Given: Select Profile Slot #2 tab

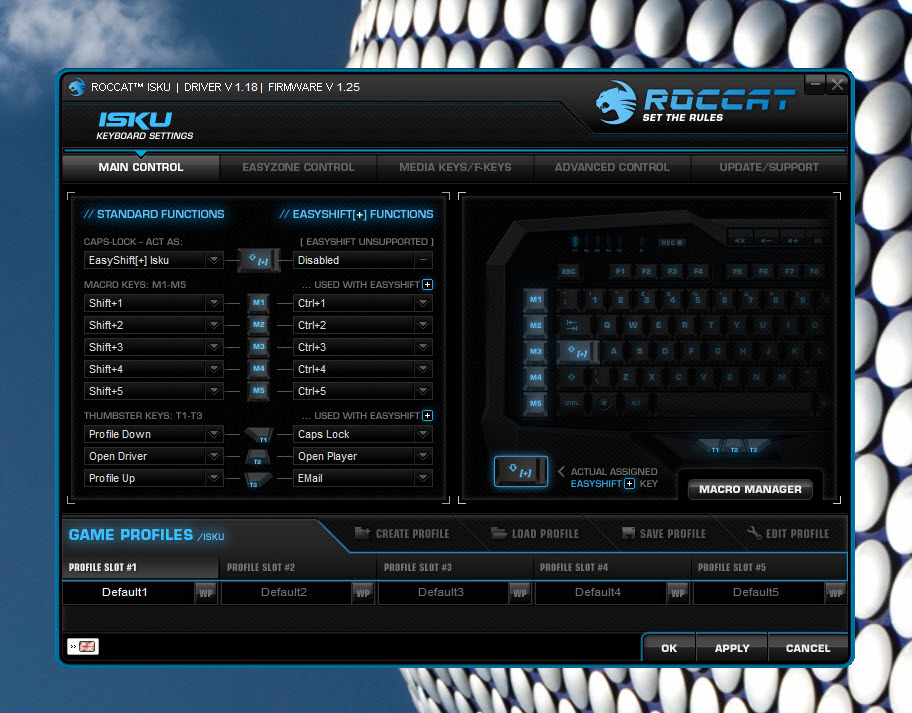Looking at the screenshot, I should point(298,568).
